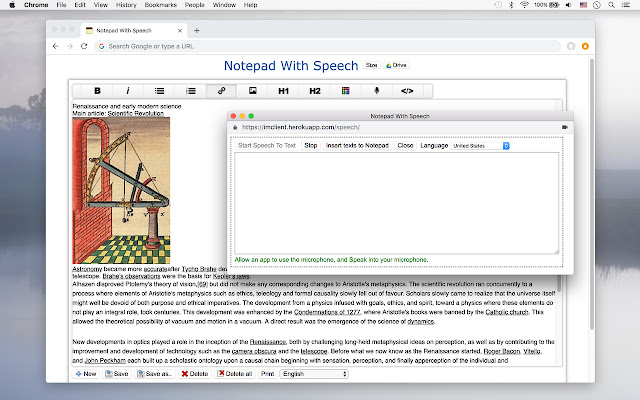The height and width of the screenshot is (400, 640).
Task: Open the Window menu in menu bar
Action: [224, 5]
